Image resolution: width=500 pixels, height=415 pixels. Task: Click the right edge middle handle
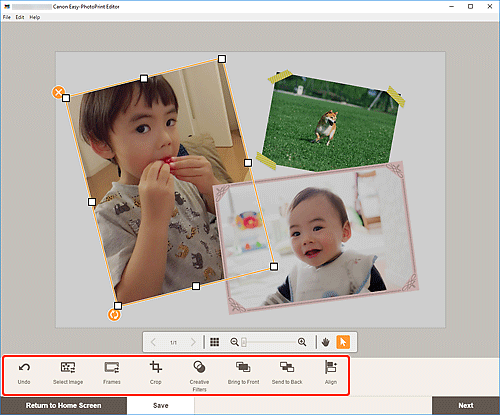point(248,163)
